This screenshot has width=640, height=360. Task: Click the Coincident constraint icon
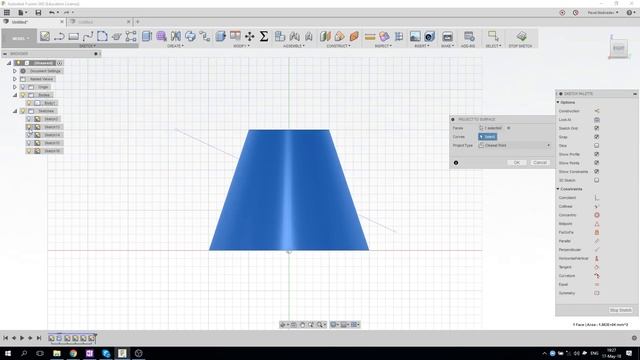click(597, 198)
